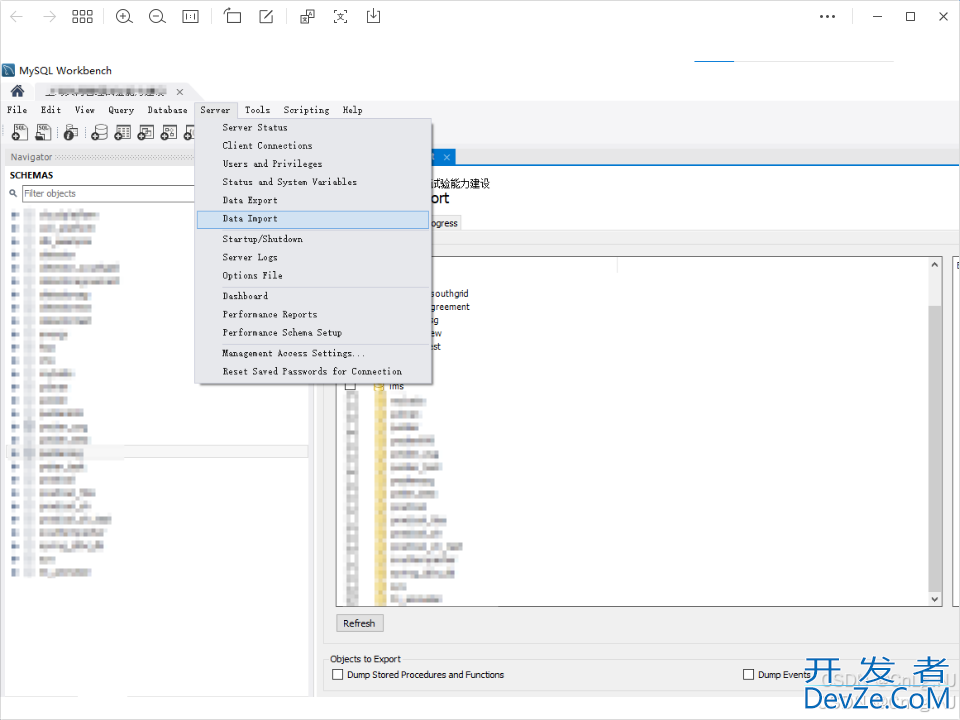
Task: Open the three-dot more options menu
Action: click(x=827, y=17)
